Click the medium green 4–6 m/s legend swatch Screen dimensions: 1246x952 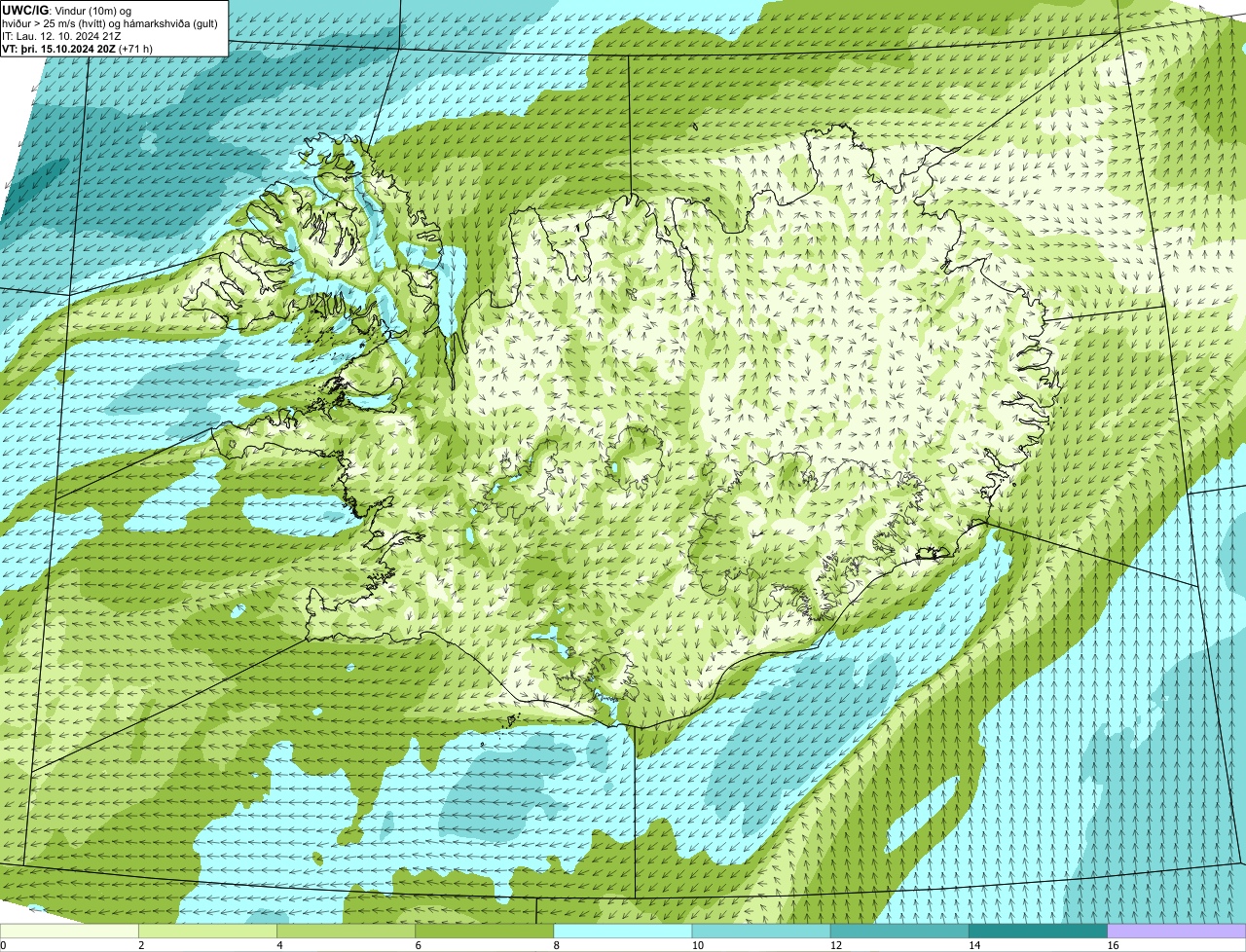pos(346,931)
